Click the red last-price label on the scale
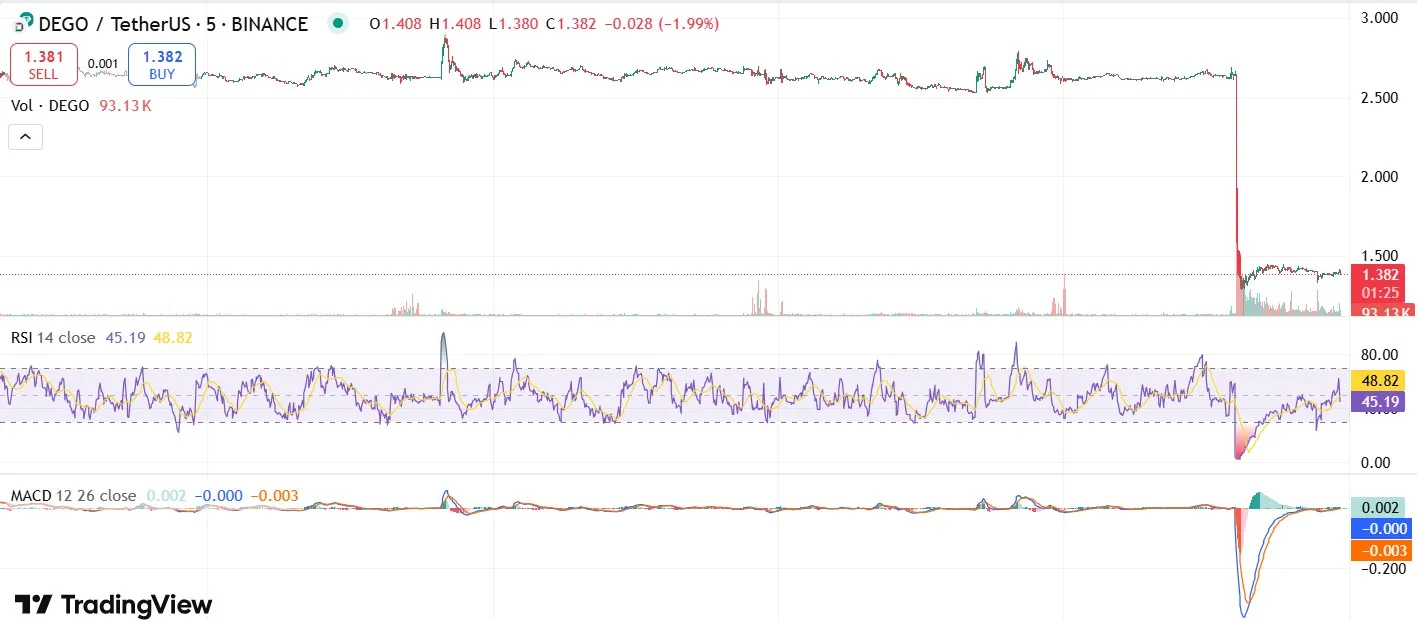This screenshot has width=1417, height=620. tap(1381, 273)
